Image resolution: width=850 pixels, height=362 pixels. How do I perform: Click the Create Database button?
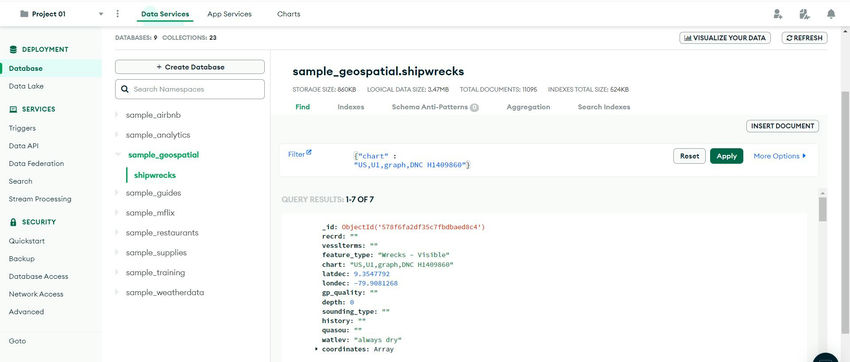190,67
